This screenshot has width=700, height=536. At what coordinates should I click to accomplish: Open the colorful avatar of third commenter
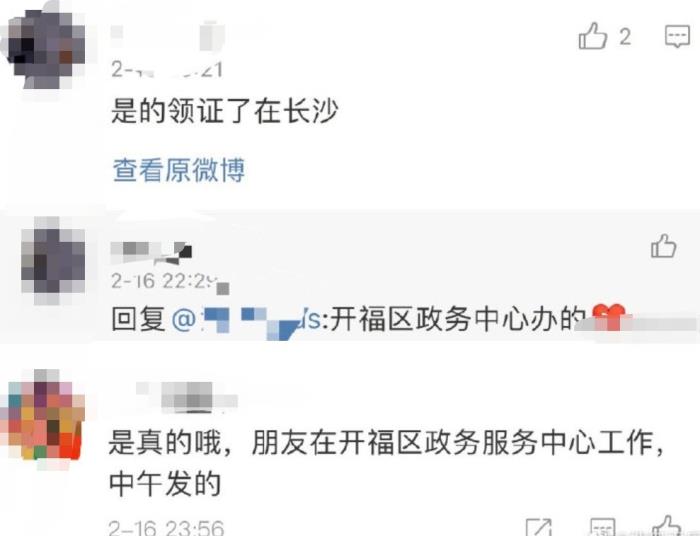point(43,416)
